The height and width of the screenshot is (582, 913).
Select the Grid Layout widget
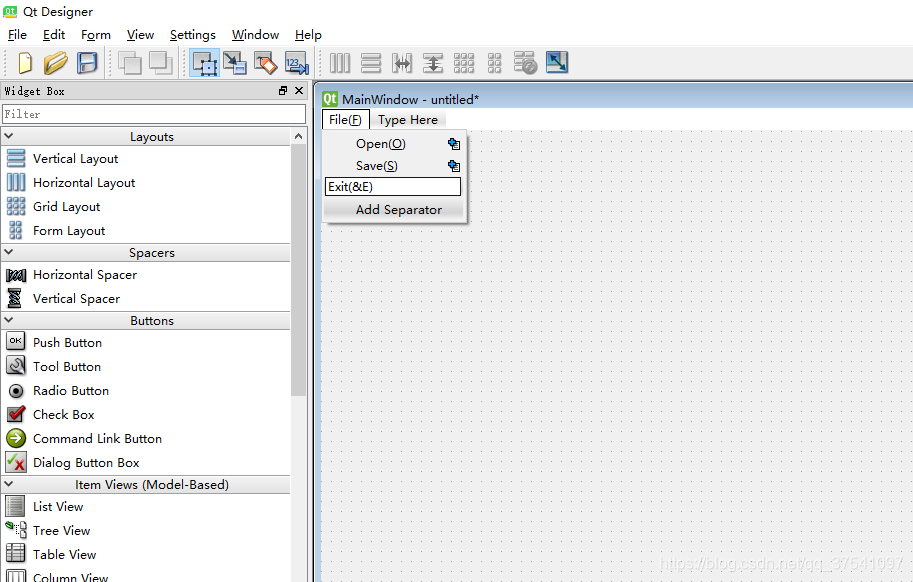pos(146,206)
